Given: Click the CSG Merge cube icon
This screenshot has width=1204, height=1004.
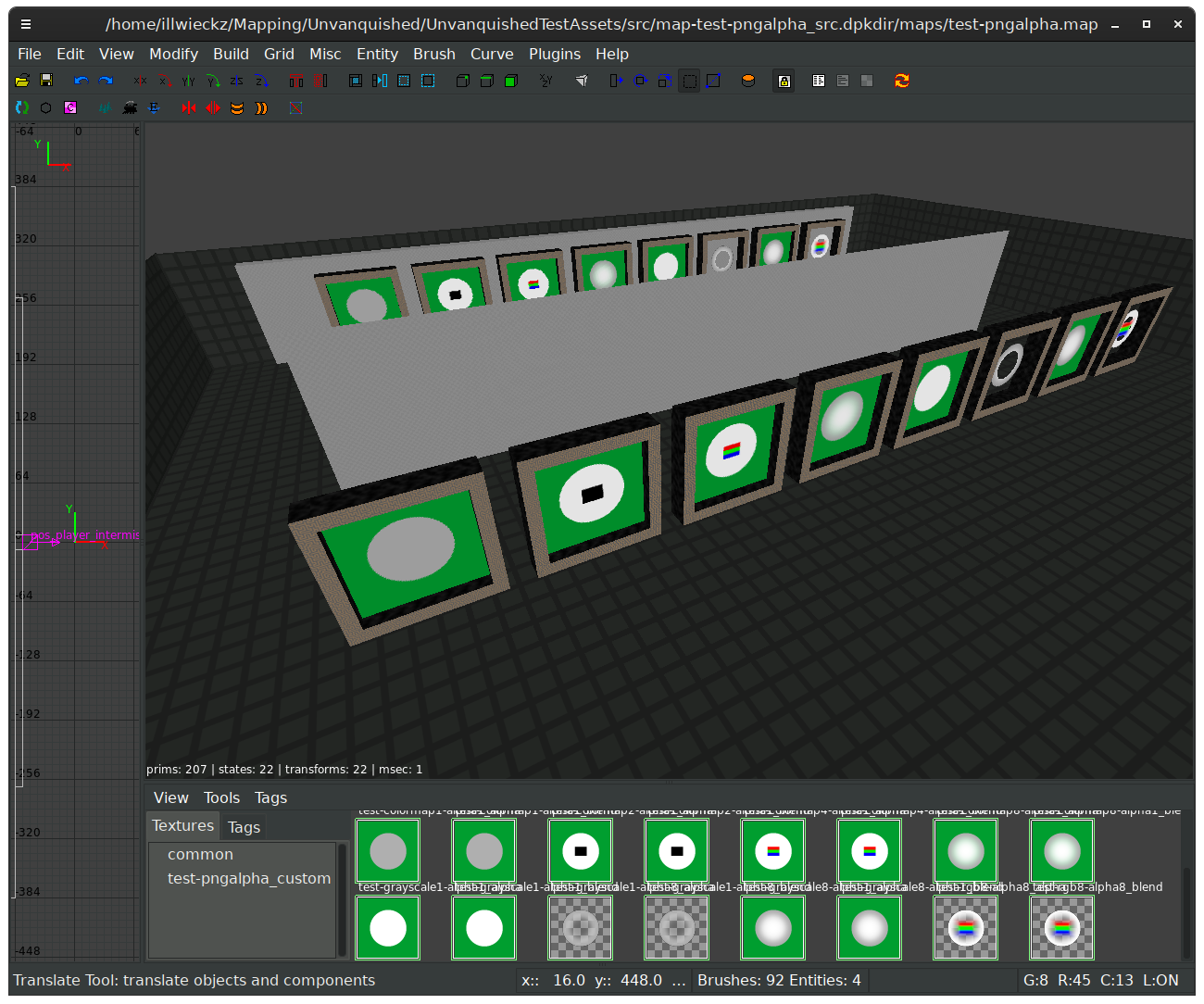Looking at the screenshot, I should pos(487,81).
